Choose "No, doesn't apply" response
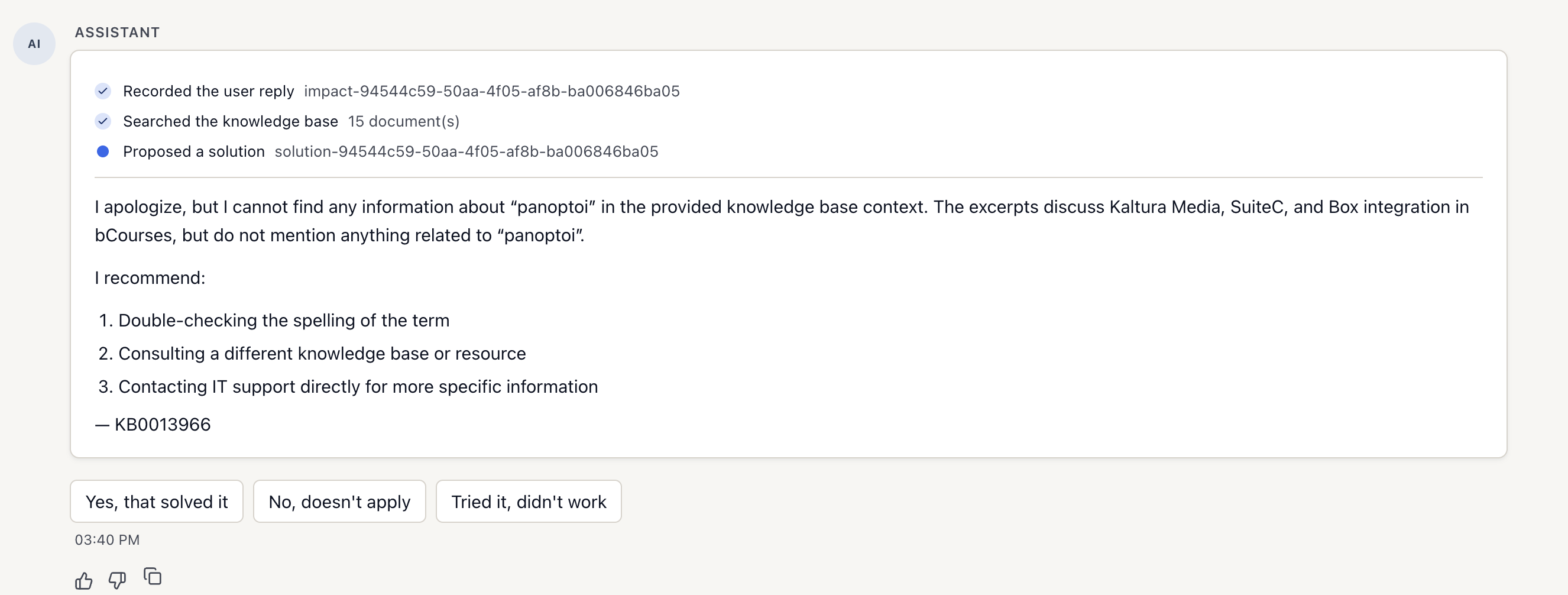The image size is (1568, 595). [339, 501]
